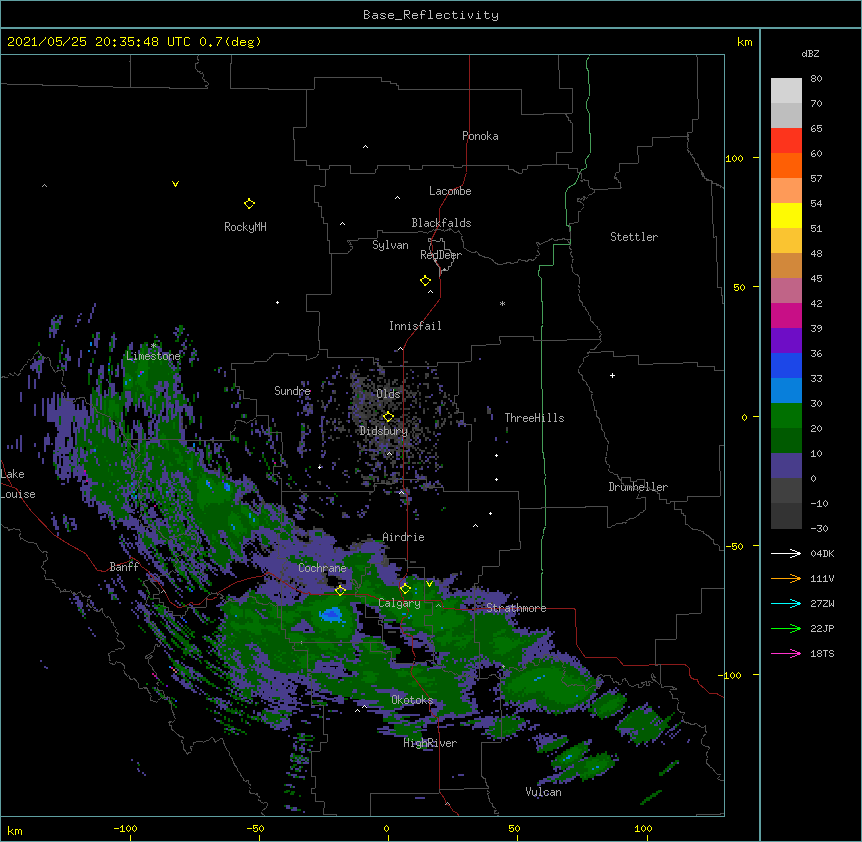Click the yellow diamond marker above RockyMH
The image size is (862, 842).
pyautogui.click(x=249, y=204)
